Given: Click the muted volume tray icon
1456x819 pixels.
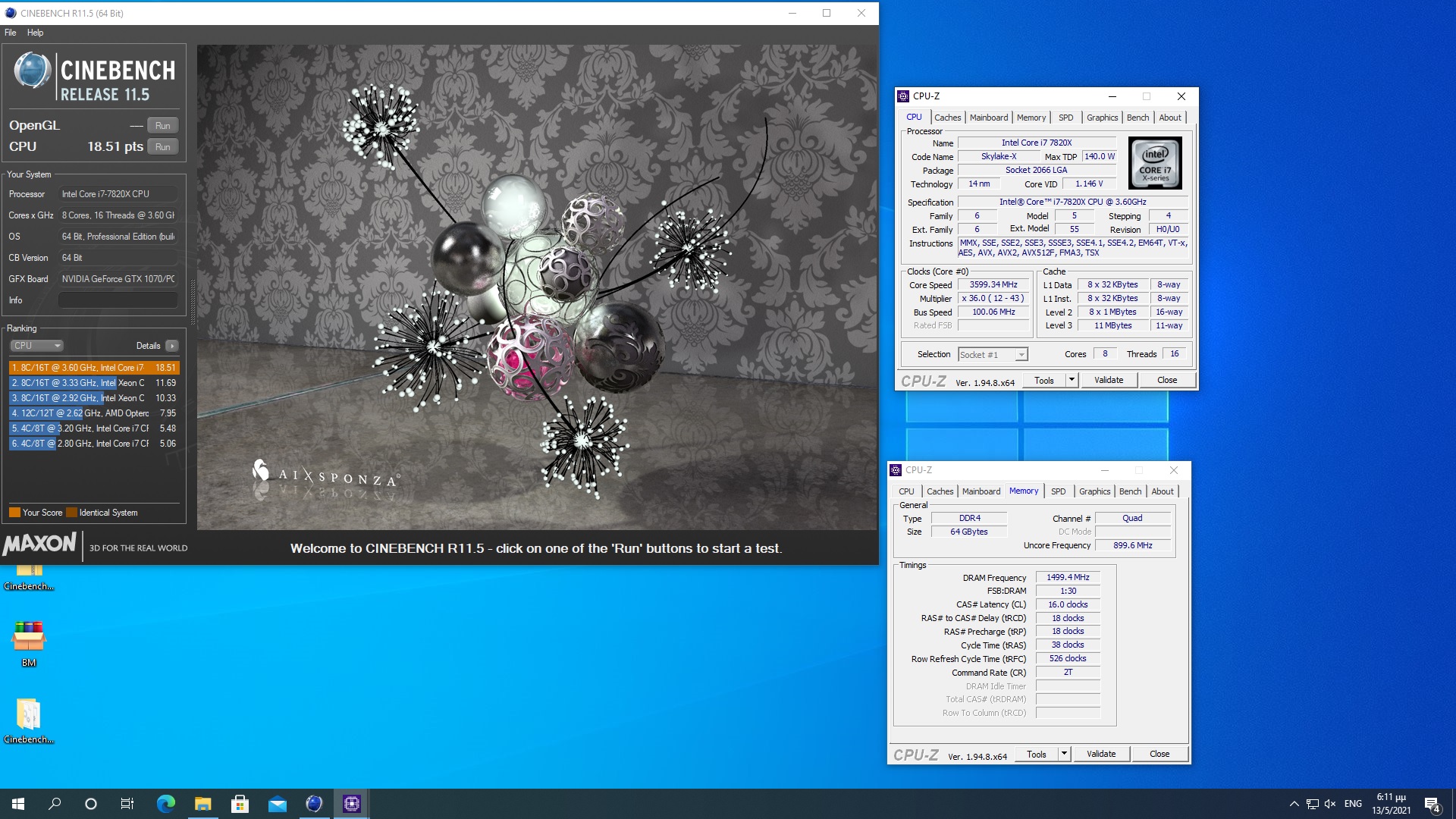Looking at the screenshot, I should pyautogui.click(x=1330, y=804).
